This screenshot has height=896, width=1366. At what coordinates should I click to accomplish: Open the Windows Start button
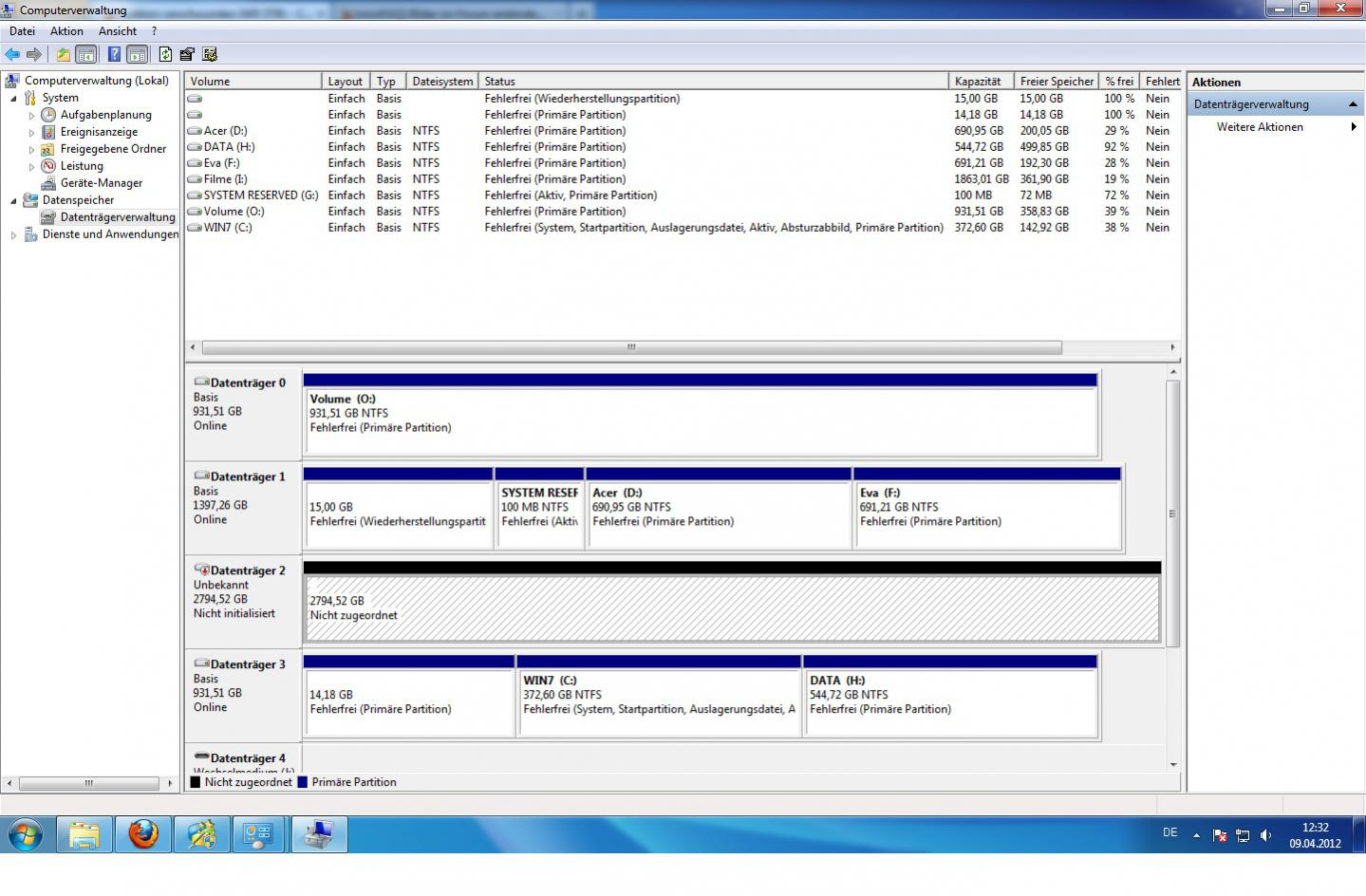pos(26,835)
